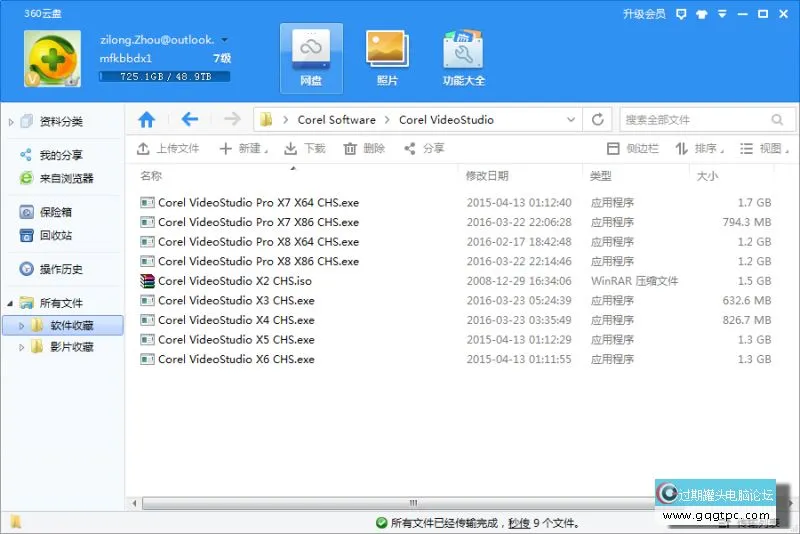The height and width of the screenshot is (534, 800).
Task: Click the search magnifier icon
Action: tap(777, 120)
